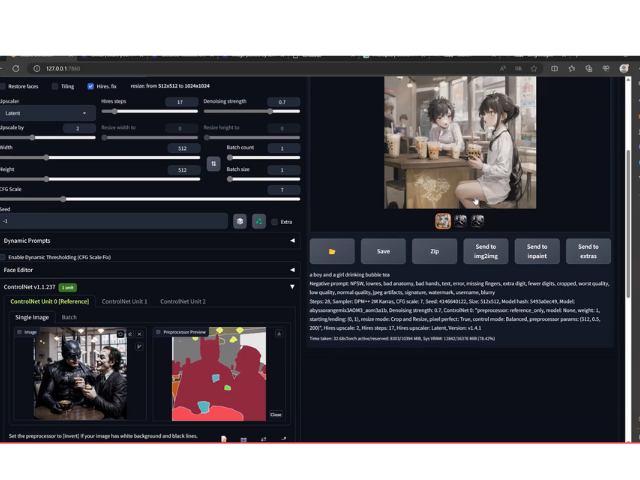Reload the page with the browser refresh icon
The height and width of the screenshot is (480, 640).
16,69
